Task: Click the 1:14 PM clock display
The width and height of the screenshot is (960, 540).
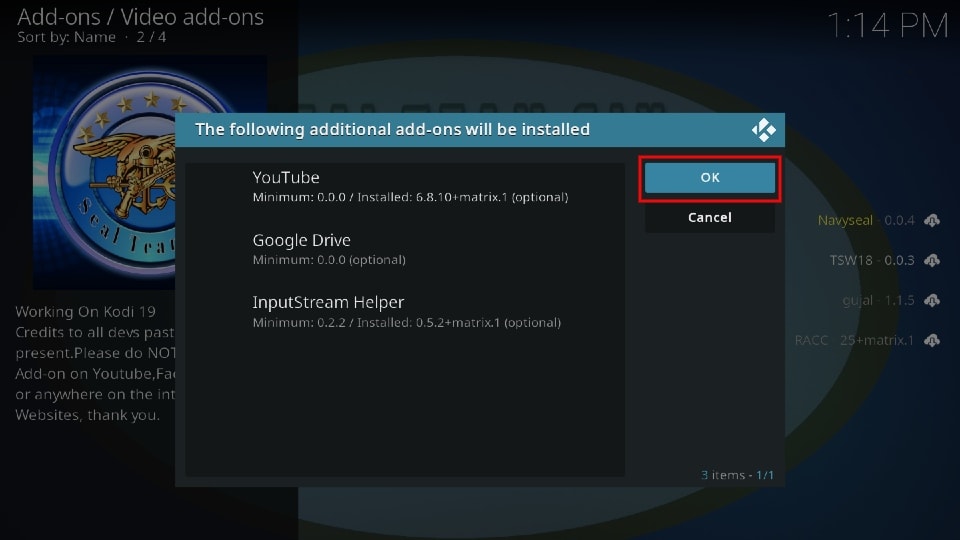Action: coord(887,26)
